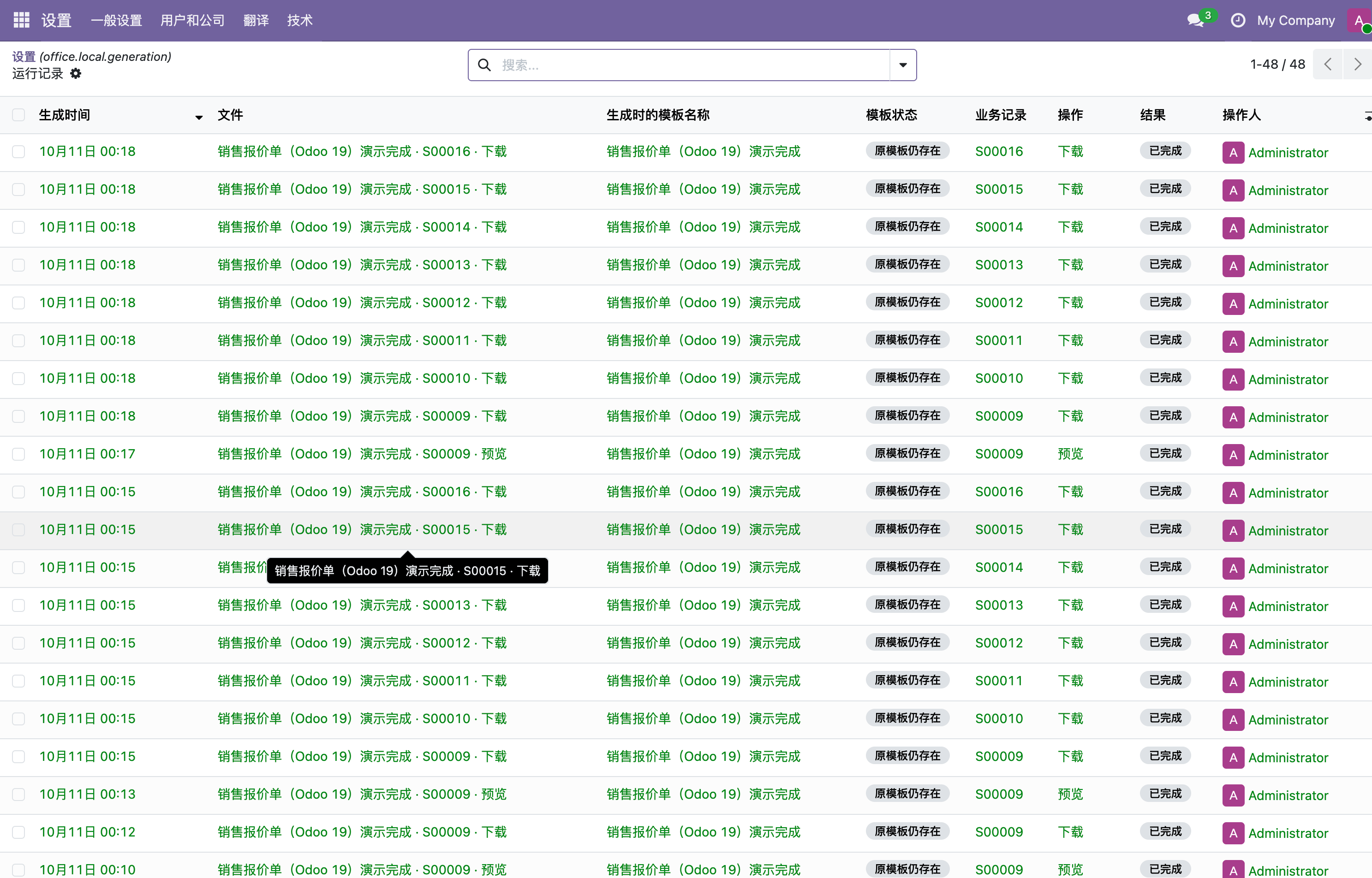Open the apps grid menu
Image resolution: width=1372 pixels, height=878 pixels.
click(21, 20)
